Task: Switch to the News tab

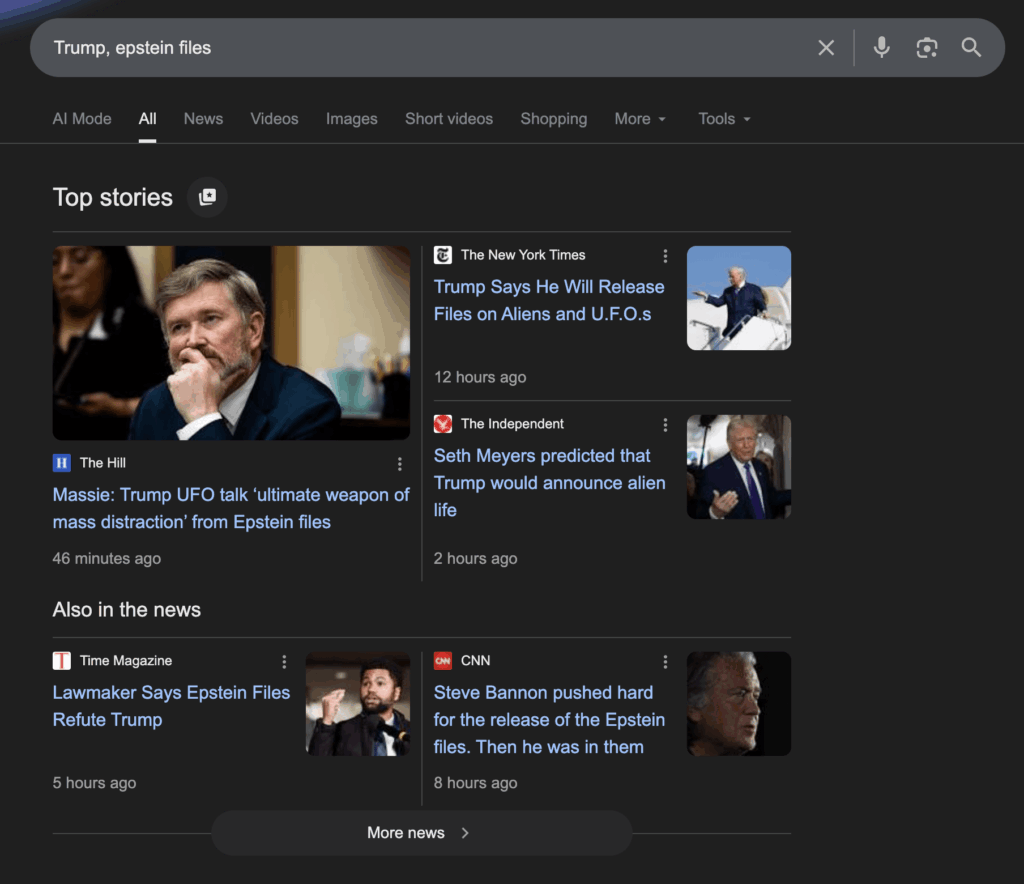Action: pyautogui.click(x=203, y=119)
